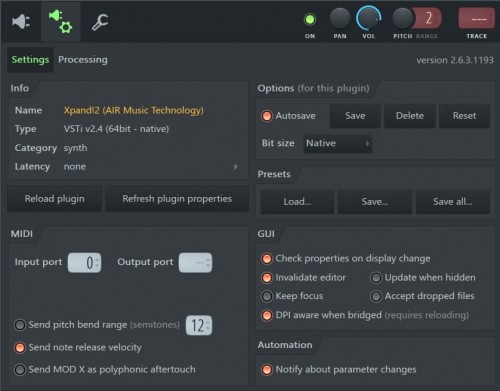The width and height of the screenshot is (500, 391).
Task: Toggle the green ON channel light
Action: pyautogui.click(x=310, y=19)
